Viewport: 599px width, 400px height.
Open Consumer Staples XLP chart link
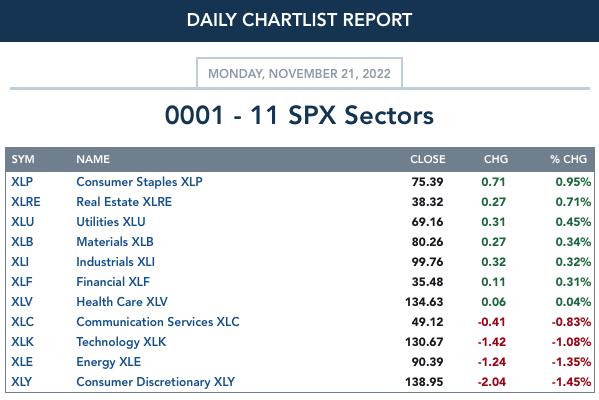point(139,182)
